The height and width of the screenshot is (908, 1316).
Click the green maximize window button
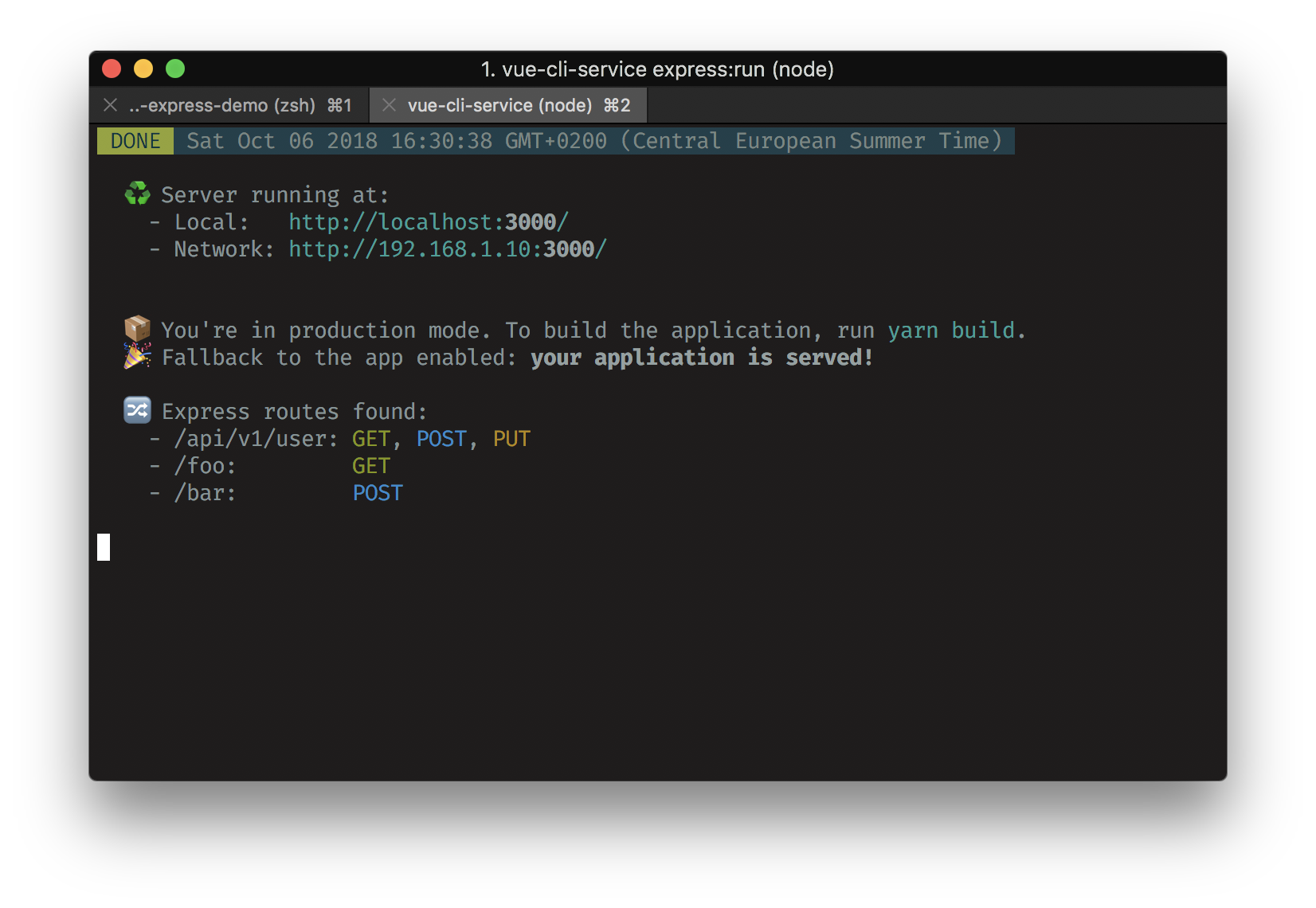pos(175,69)
